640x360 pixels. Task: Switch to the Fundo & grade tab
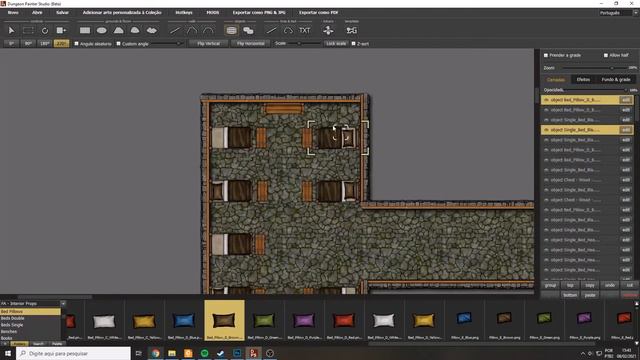pyautogui.click(x=616, y=80)
